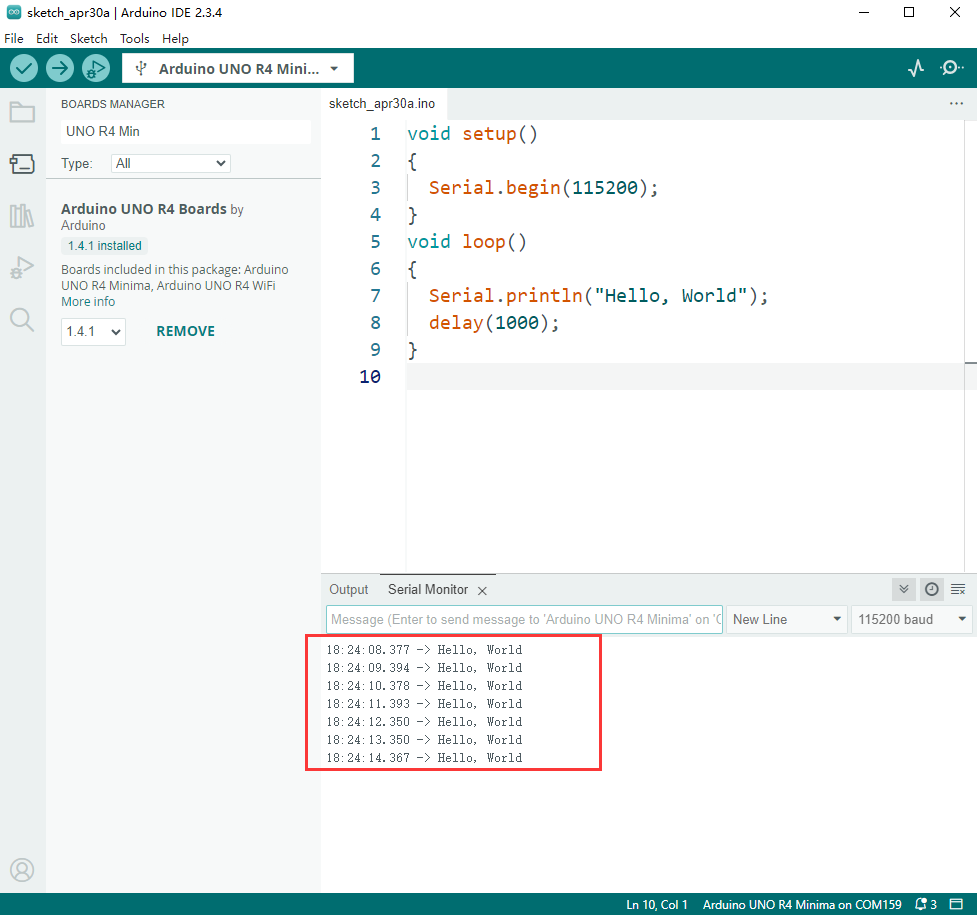Click the void loop() code line
Screen dimensions: 977x915
click(x=467, y=242)
